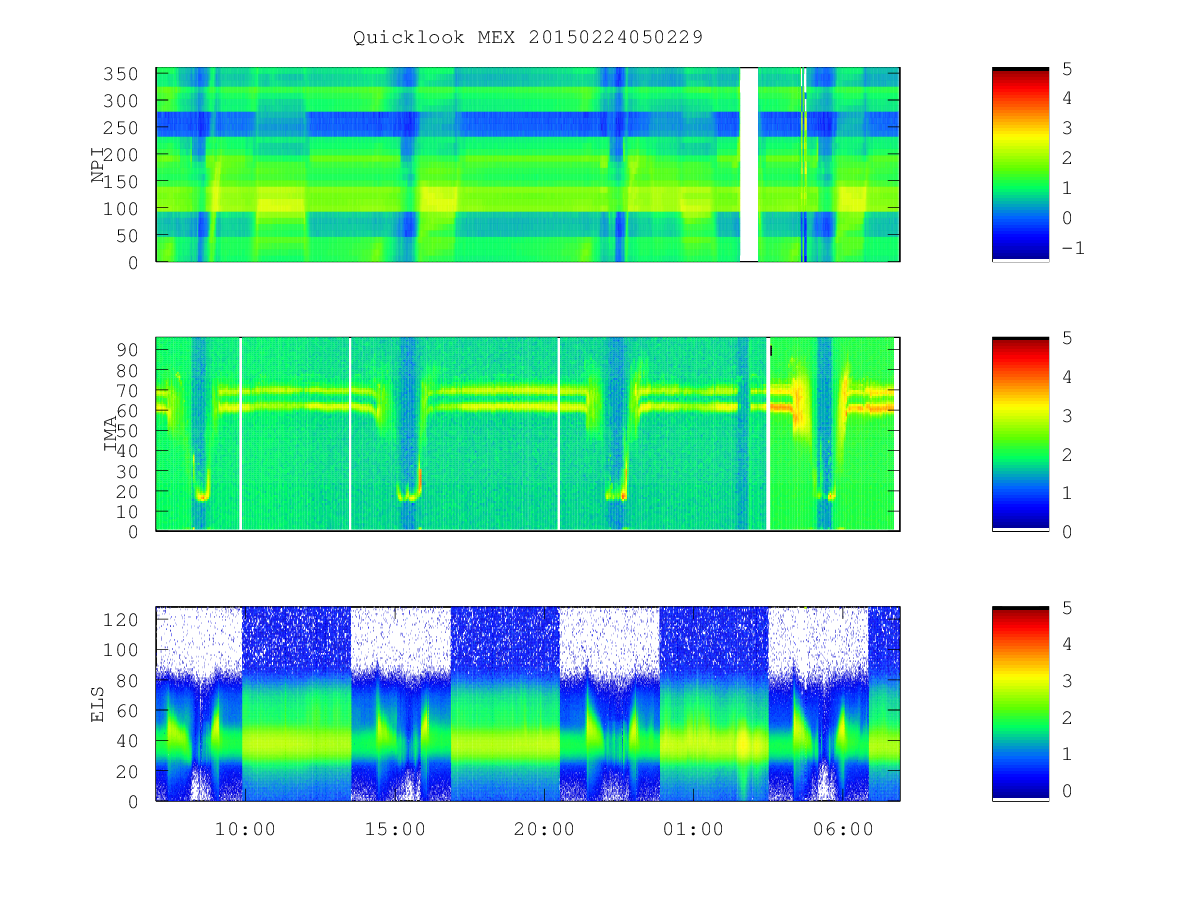Click the ELS axis label
This screenshot has height=900, width=1200.
pyautogui.click(x=98, y=704)
